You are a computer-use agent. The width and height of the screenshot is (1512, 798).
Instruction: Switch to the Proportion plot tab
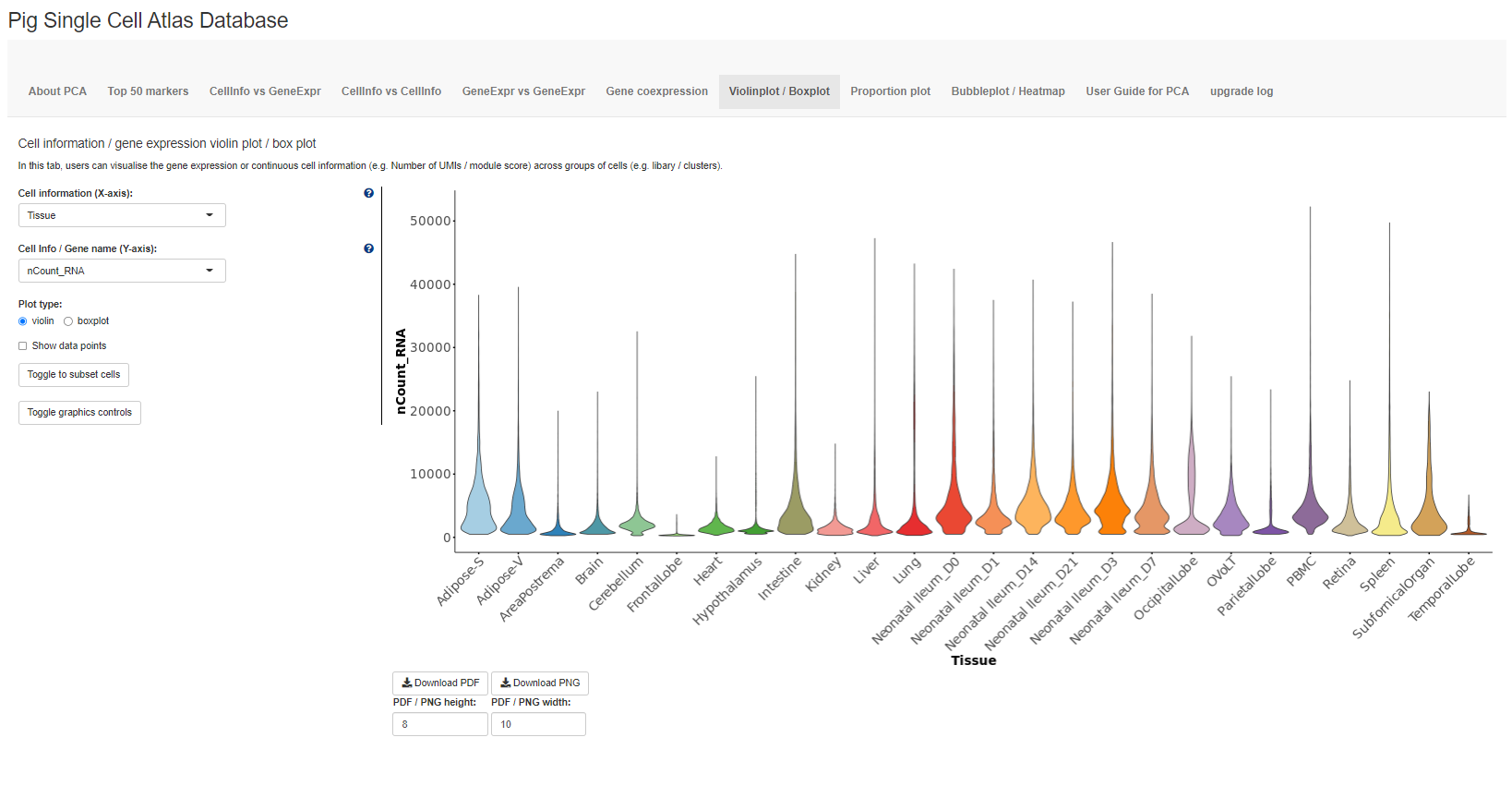890,91
